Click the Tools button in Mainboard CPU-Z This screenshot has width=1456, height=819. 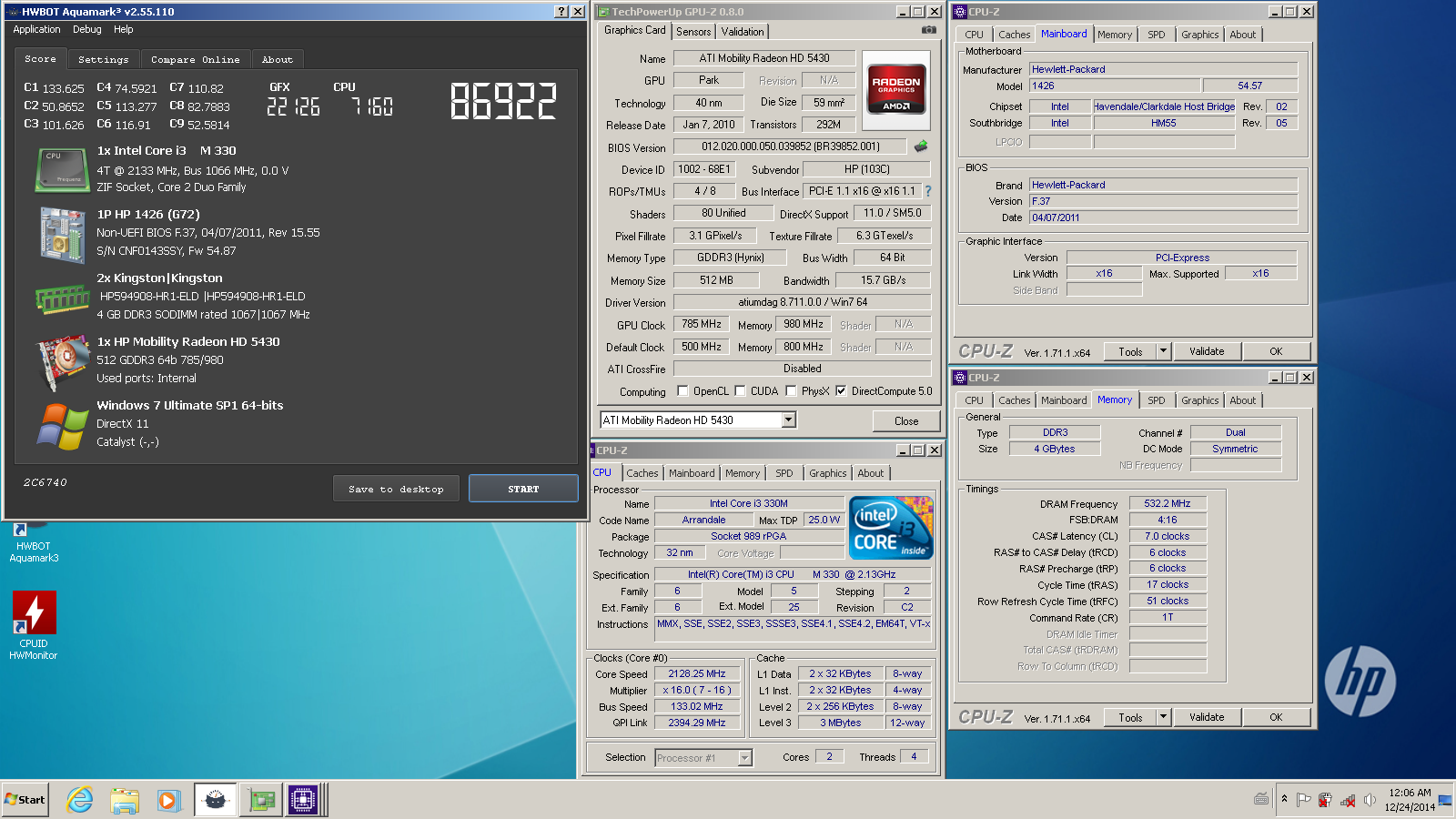click(x=1131, y=351)
